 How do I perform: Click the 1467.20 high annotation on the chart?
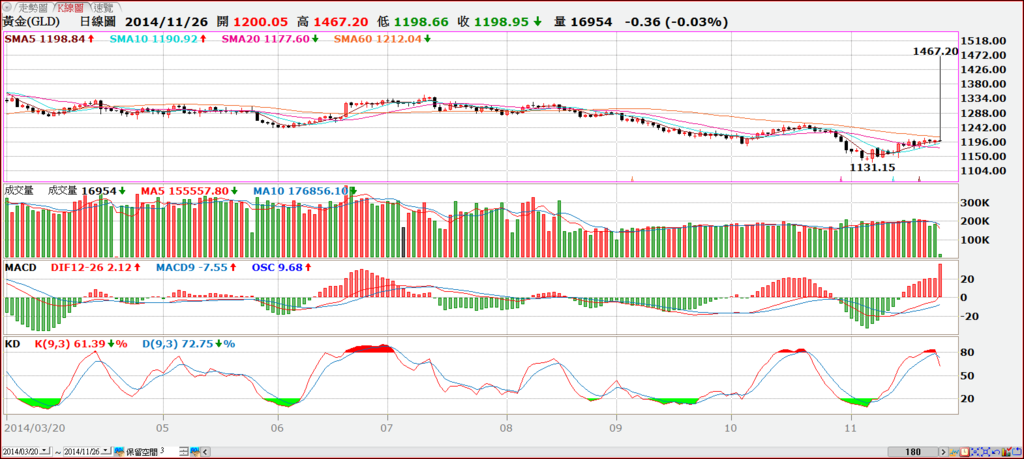[936, 51]
